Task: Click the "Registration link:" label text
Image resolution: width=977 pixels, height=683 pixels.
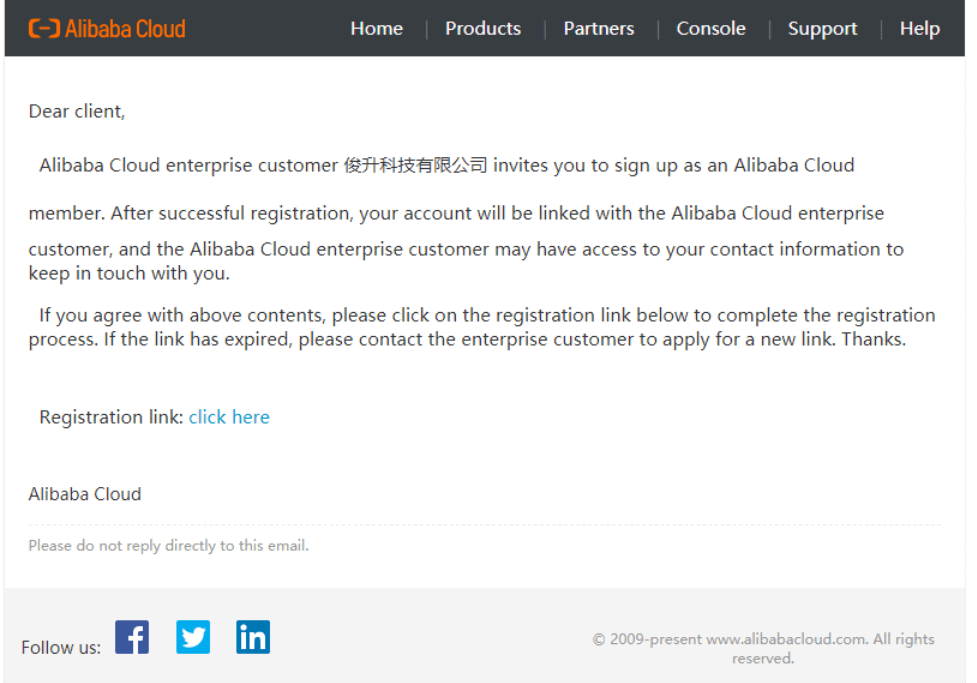Action: 112,417
